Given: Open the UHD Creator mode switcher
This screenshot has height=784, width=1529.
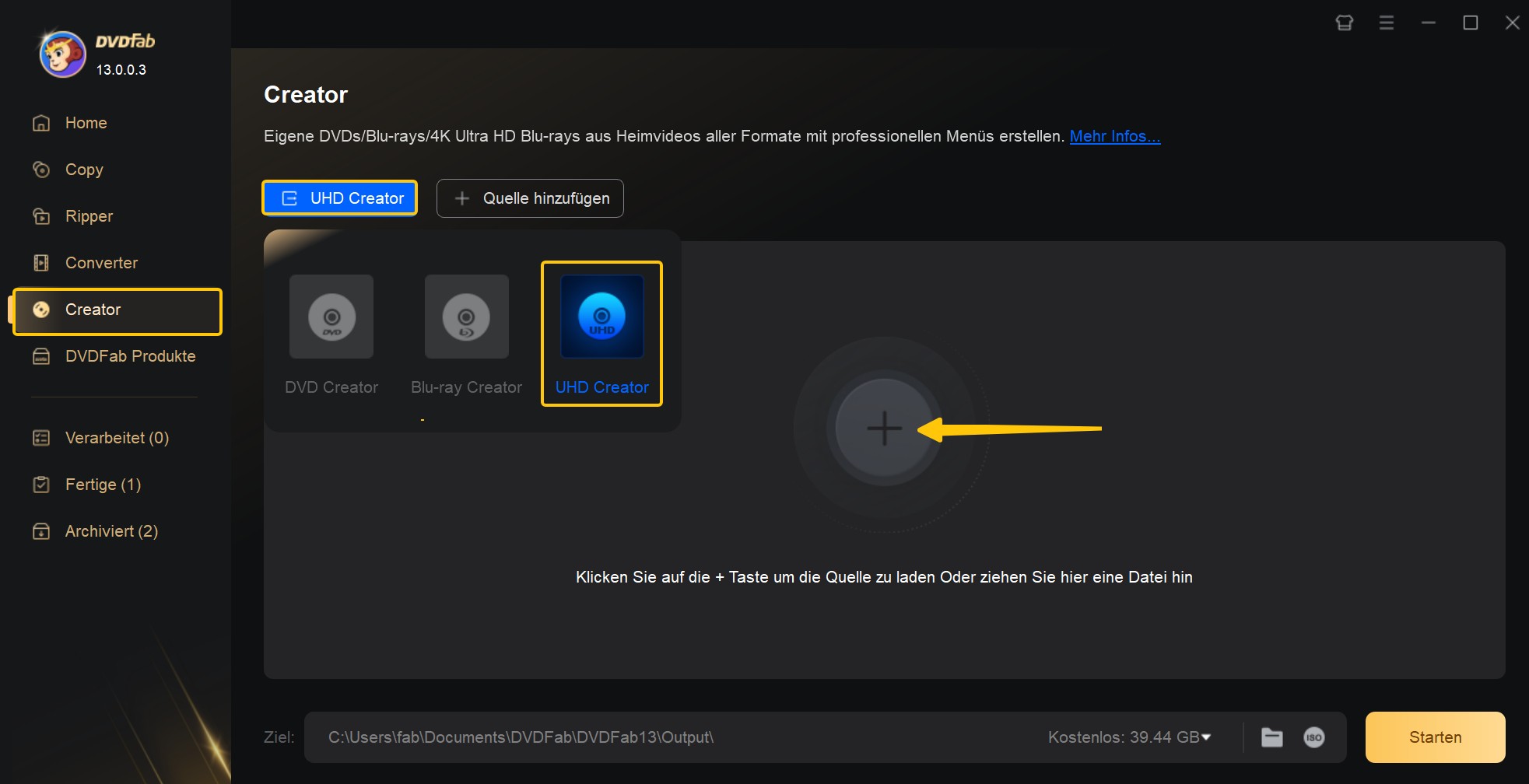Looking at the screenshot, I should point(340,198).
